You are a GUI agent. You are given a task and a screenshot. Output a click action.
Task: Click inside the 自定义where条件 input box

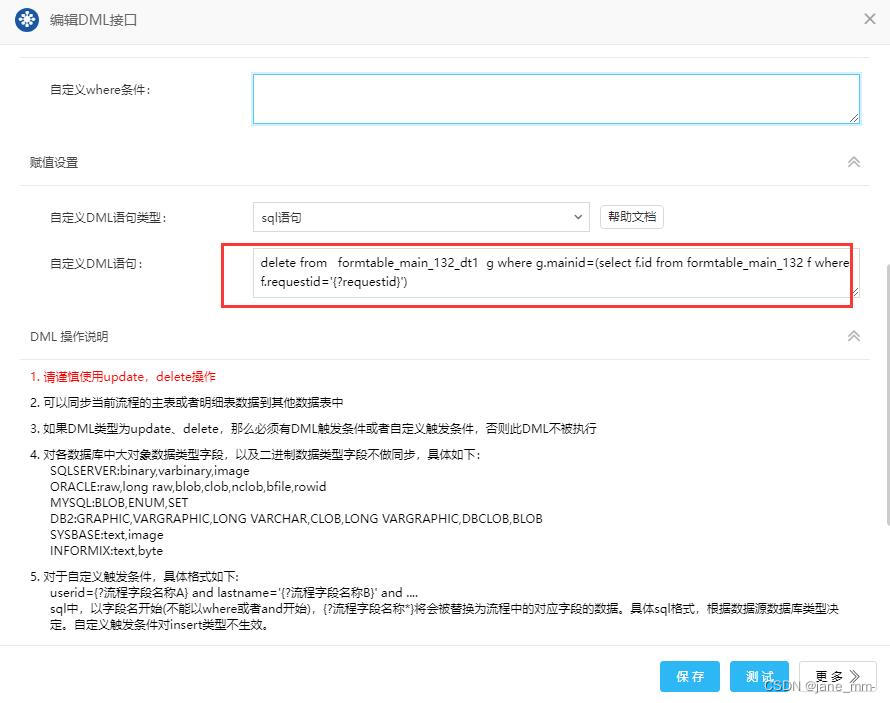[x=555, y=98]
